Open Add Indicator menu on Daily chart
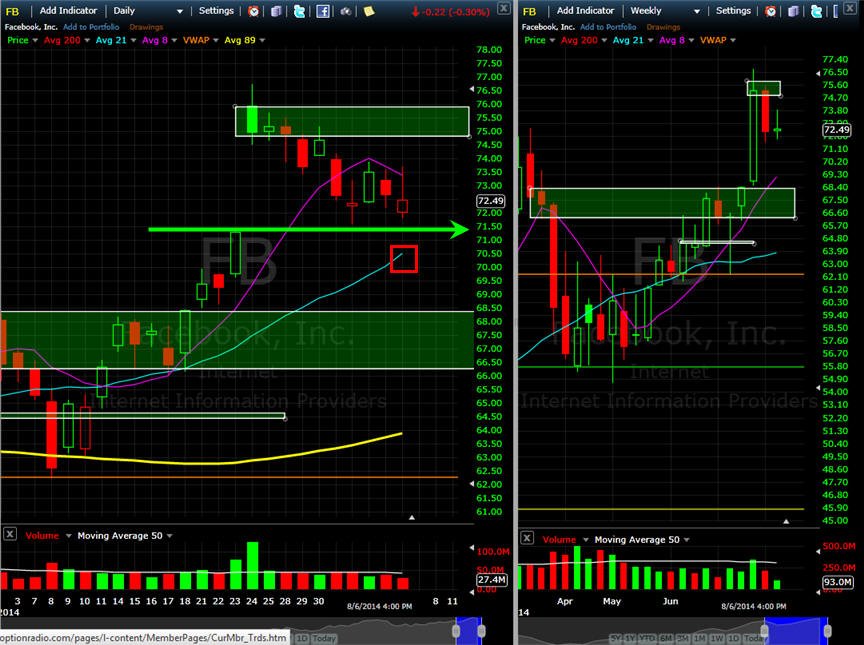Image resolution: width=864 pixels, height=645 pixels. coord(68,10)
